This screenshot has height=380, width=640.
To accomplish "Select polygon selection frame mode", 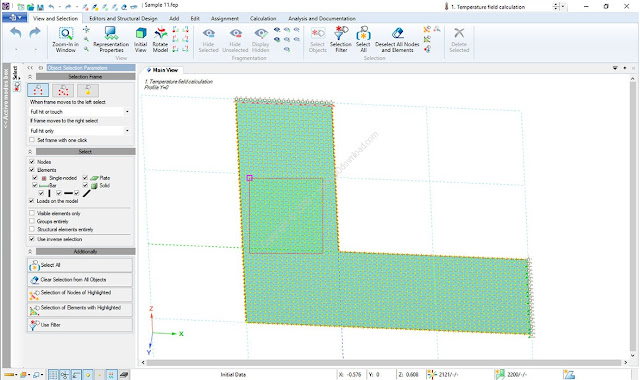I will coord(63,90).
